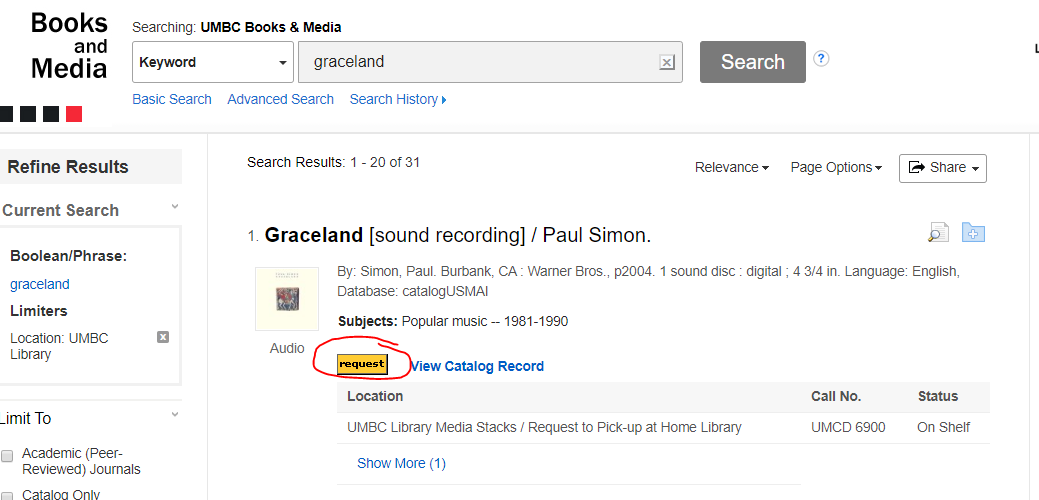Open Search History
The image size is (1039, 500).
pos(397,99)
